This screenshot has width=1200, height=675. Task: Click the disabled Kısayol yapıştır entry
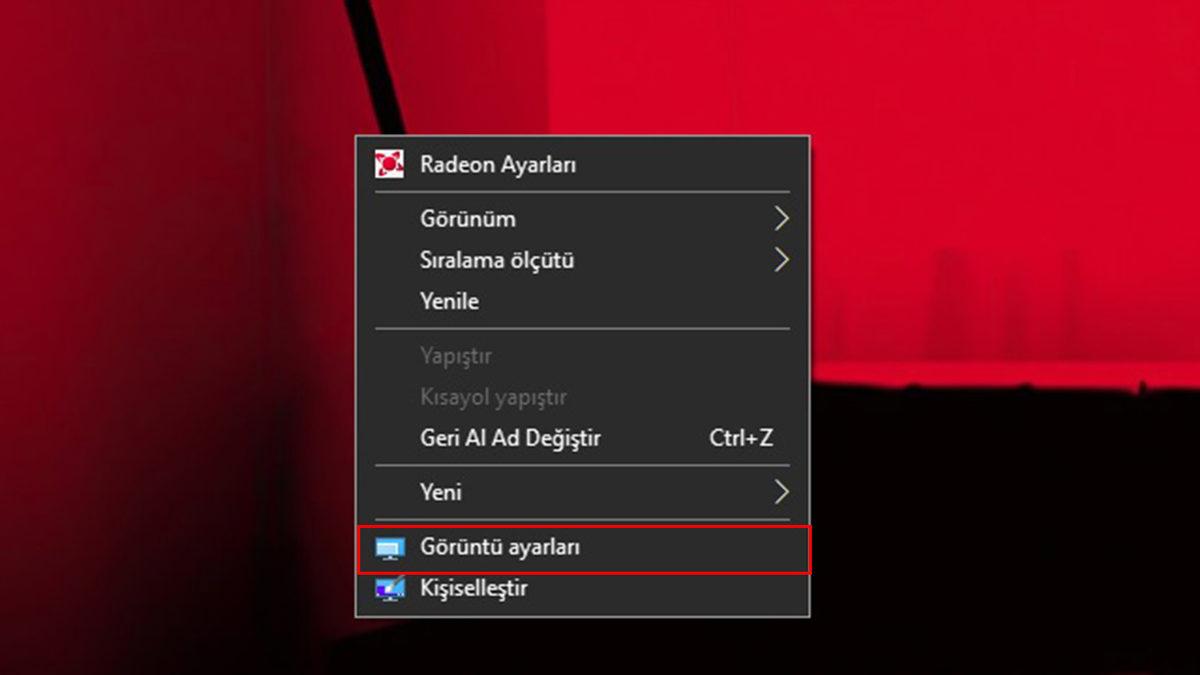pyautogui.click(x=492, y=397)
